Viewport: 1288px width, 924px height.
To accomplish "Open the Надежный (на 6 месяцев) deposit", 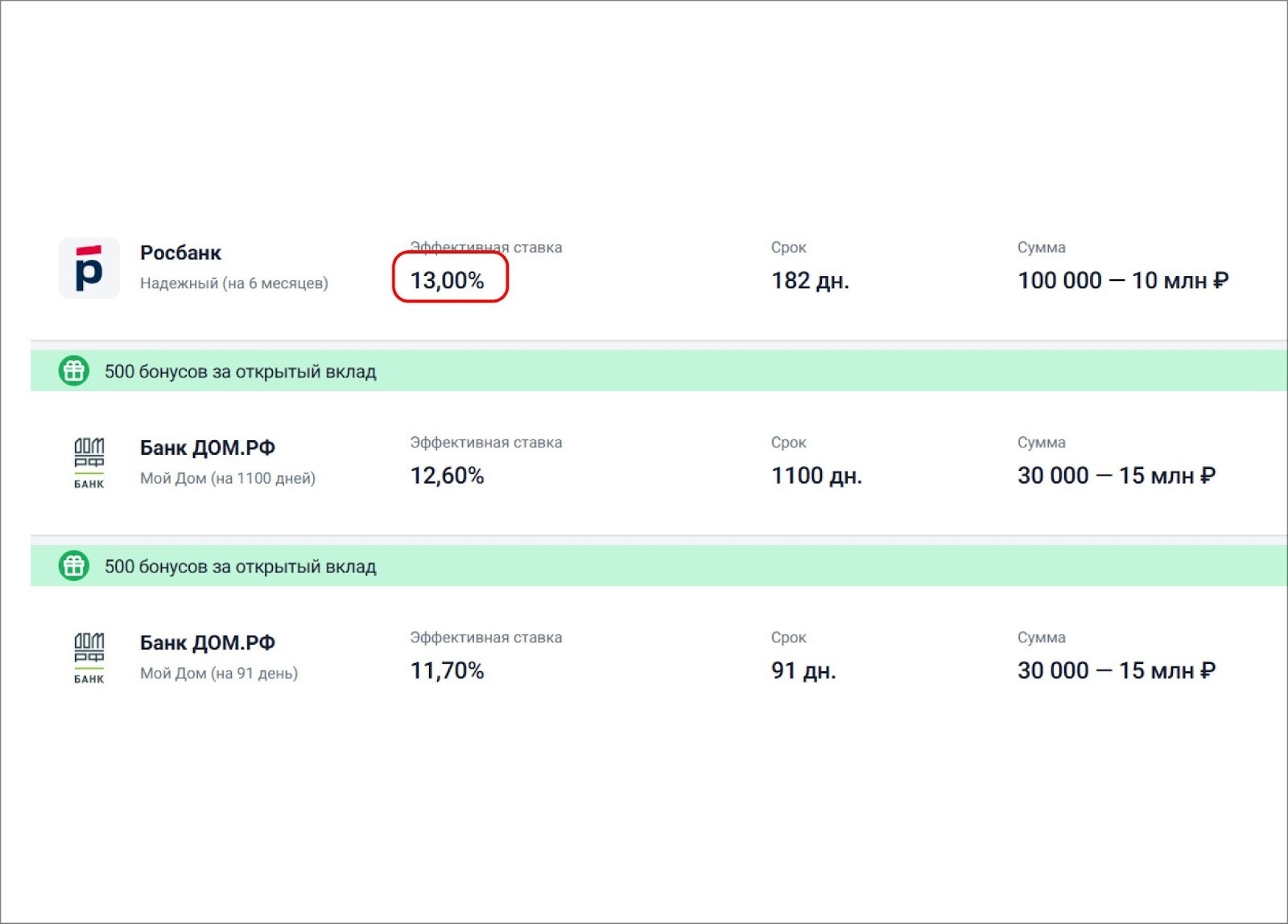I will pos(233,283).
